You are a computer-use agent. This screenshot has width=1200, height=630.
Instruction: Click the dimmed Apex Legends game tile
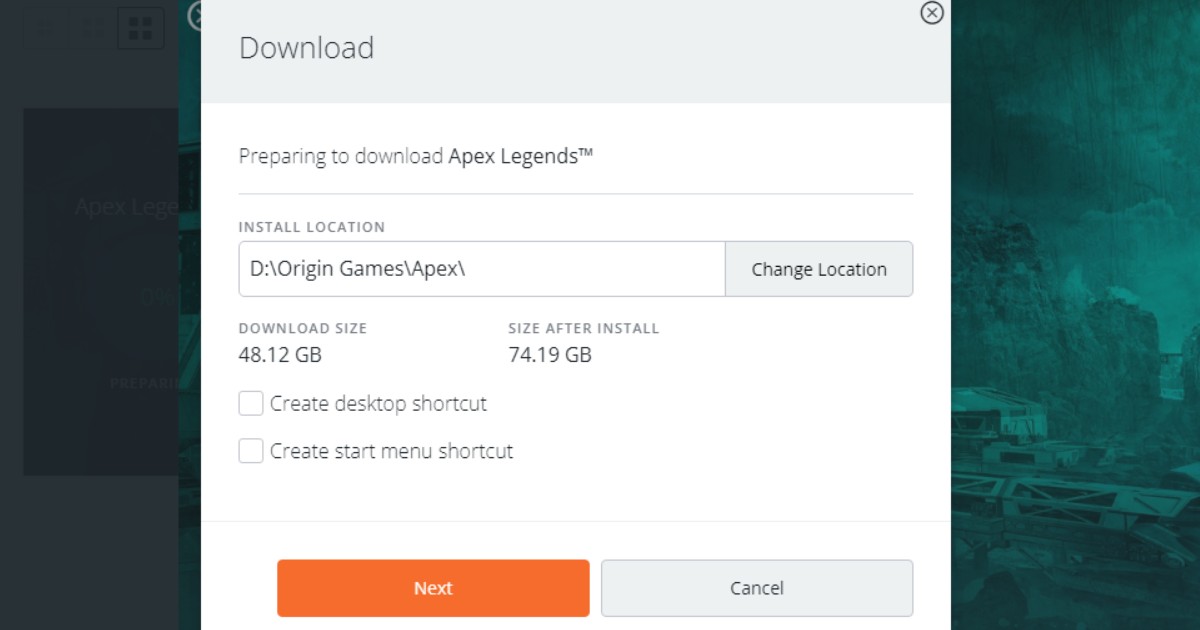100,290
